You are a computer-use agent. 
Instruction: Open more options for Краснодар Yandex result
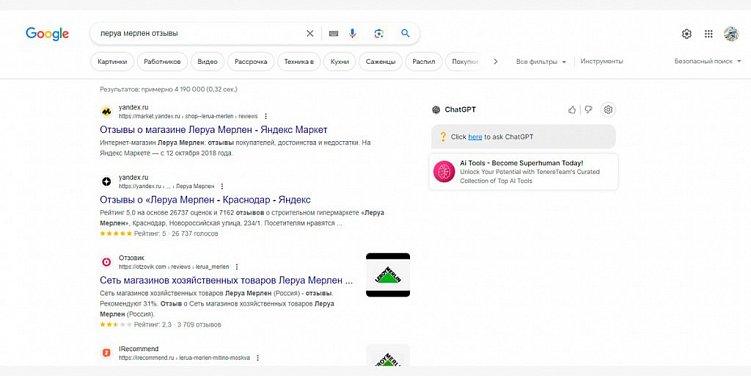[x=221, y=186]
